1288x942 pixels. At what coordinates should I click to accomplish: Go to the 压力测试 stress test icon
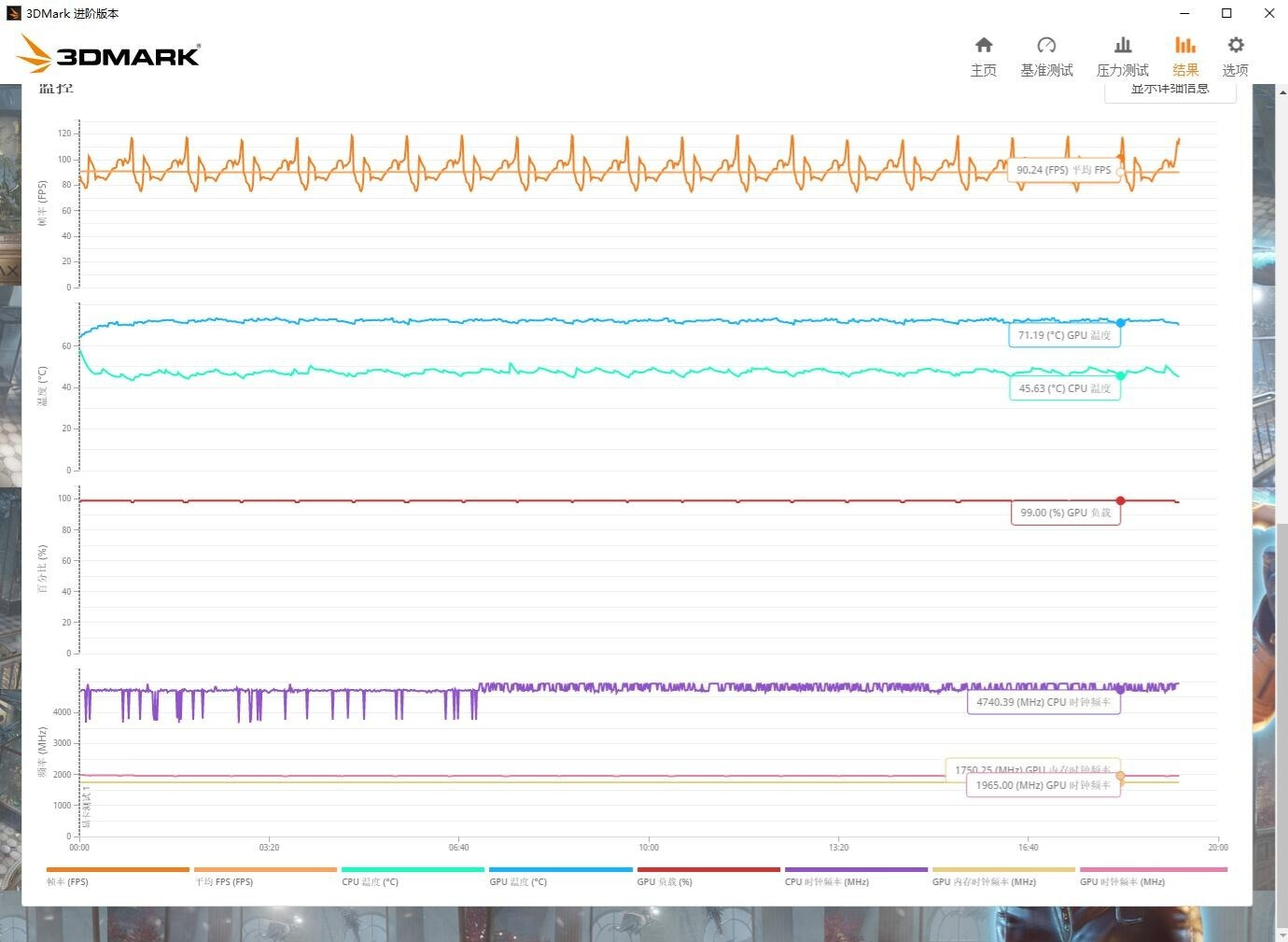tap(1122, 56)
